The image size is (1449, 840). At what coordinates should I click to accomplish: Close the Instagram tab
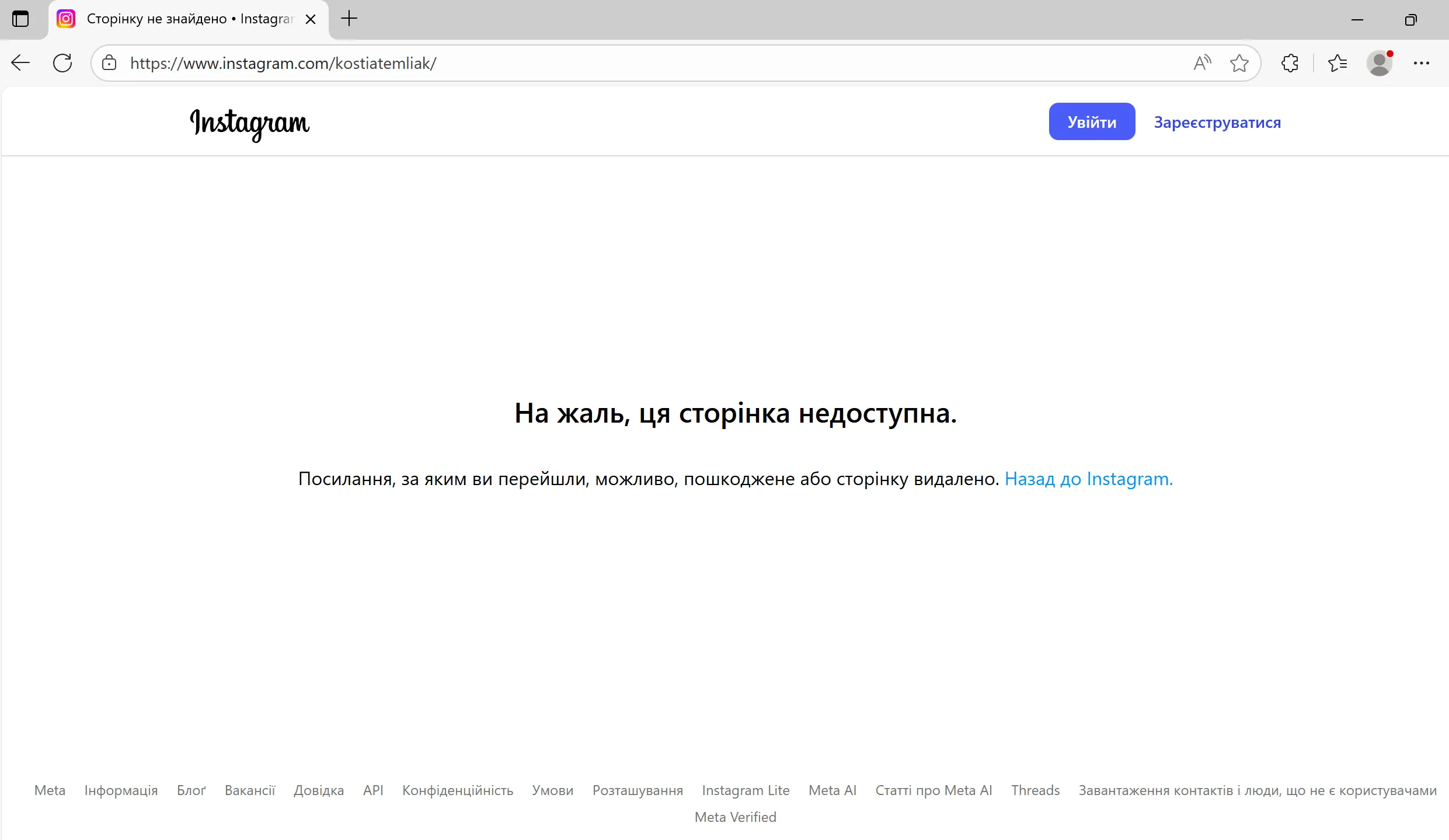click(x=311, y=19)
